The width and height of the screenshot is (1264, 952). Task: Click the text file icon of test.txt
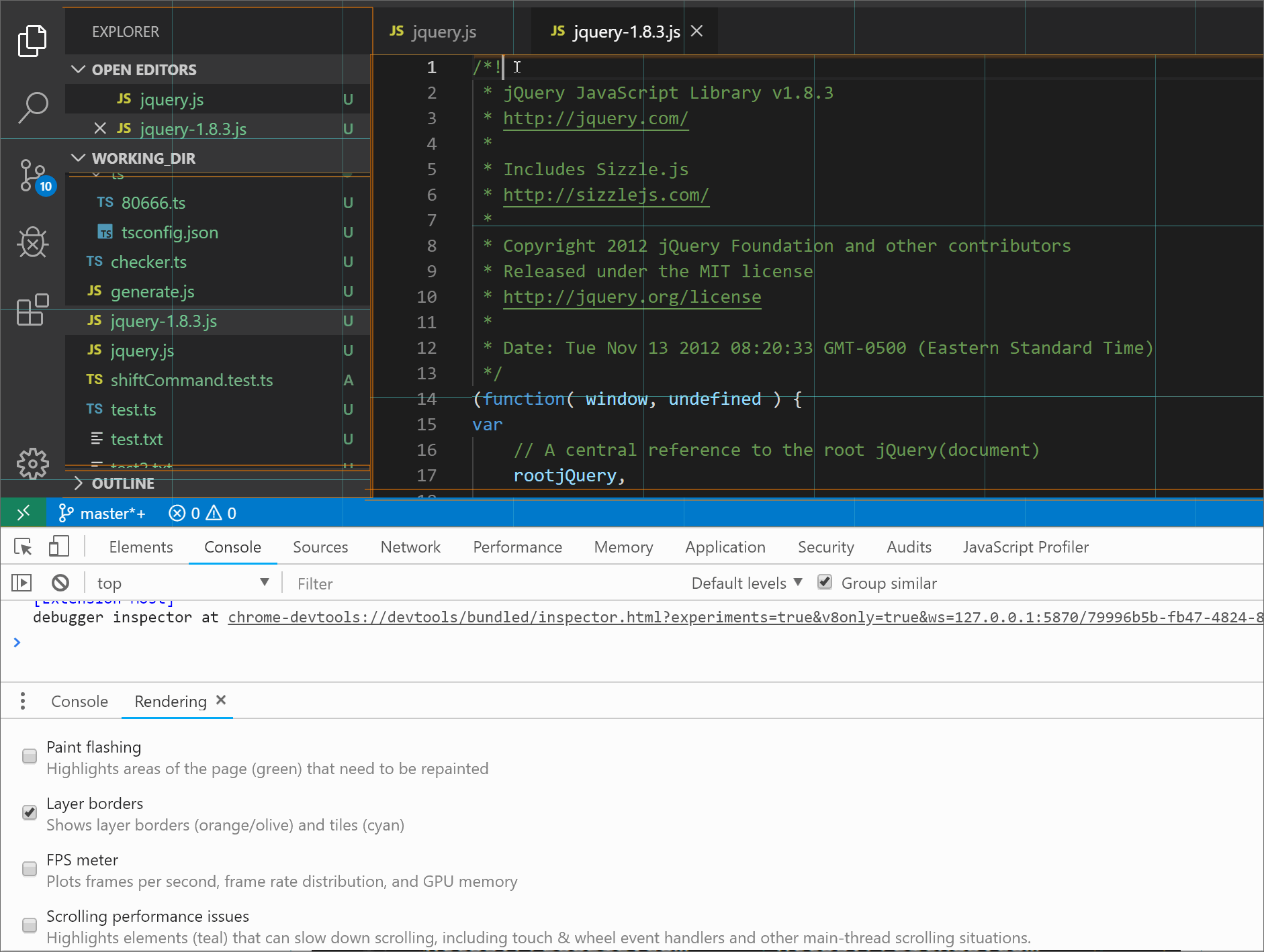click(x=97, y=438)
